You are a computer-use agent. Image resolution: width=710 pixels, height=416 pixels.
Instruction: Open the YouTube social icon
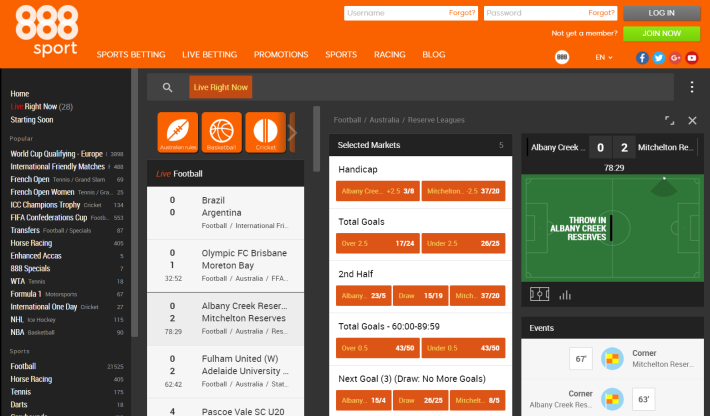click(x=691, y=58)
